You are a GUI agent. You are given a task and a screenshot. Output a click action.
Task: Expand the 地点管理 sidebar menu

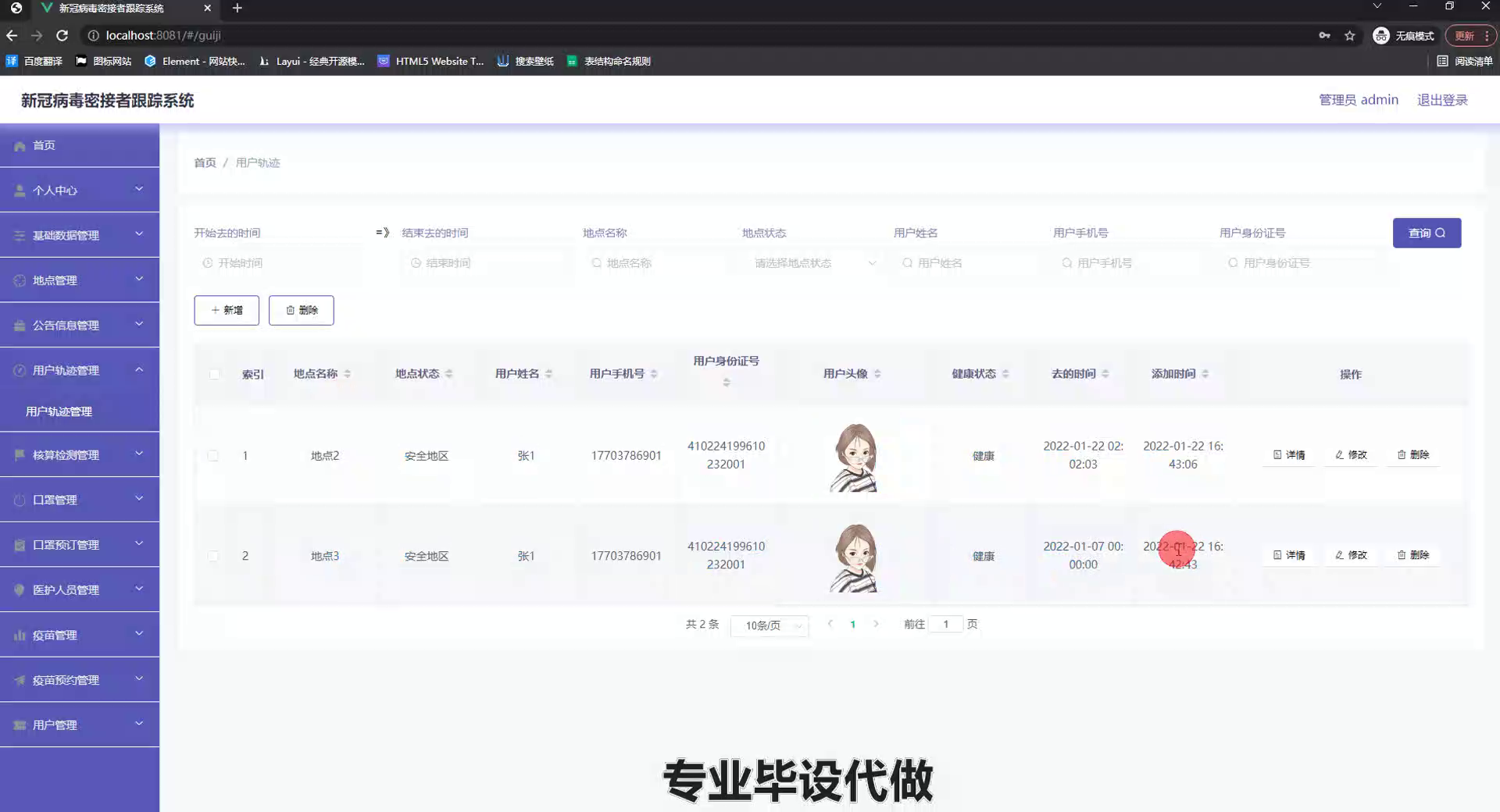click(80, 280)
